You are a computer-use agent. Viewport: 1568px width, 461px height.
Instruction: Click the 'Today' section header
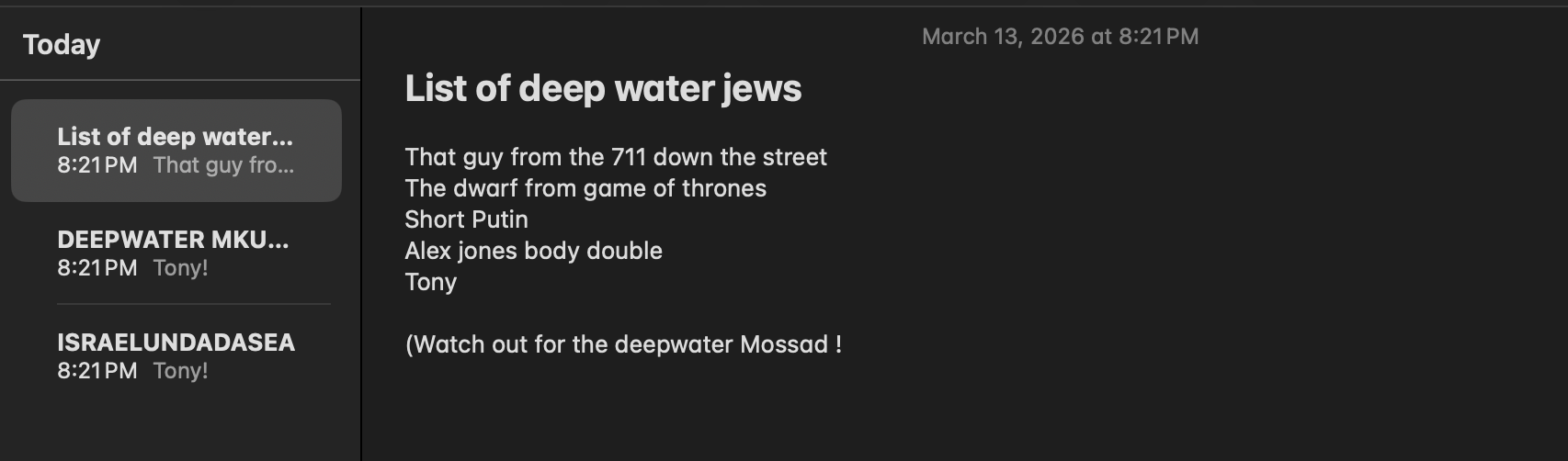click(62, 44)
